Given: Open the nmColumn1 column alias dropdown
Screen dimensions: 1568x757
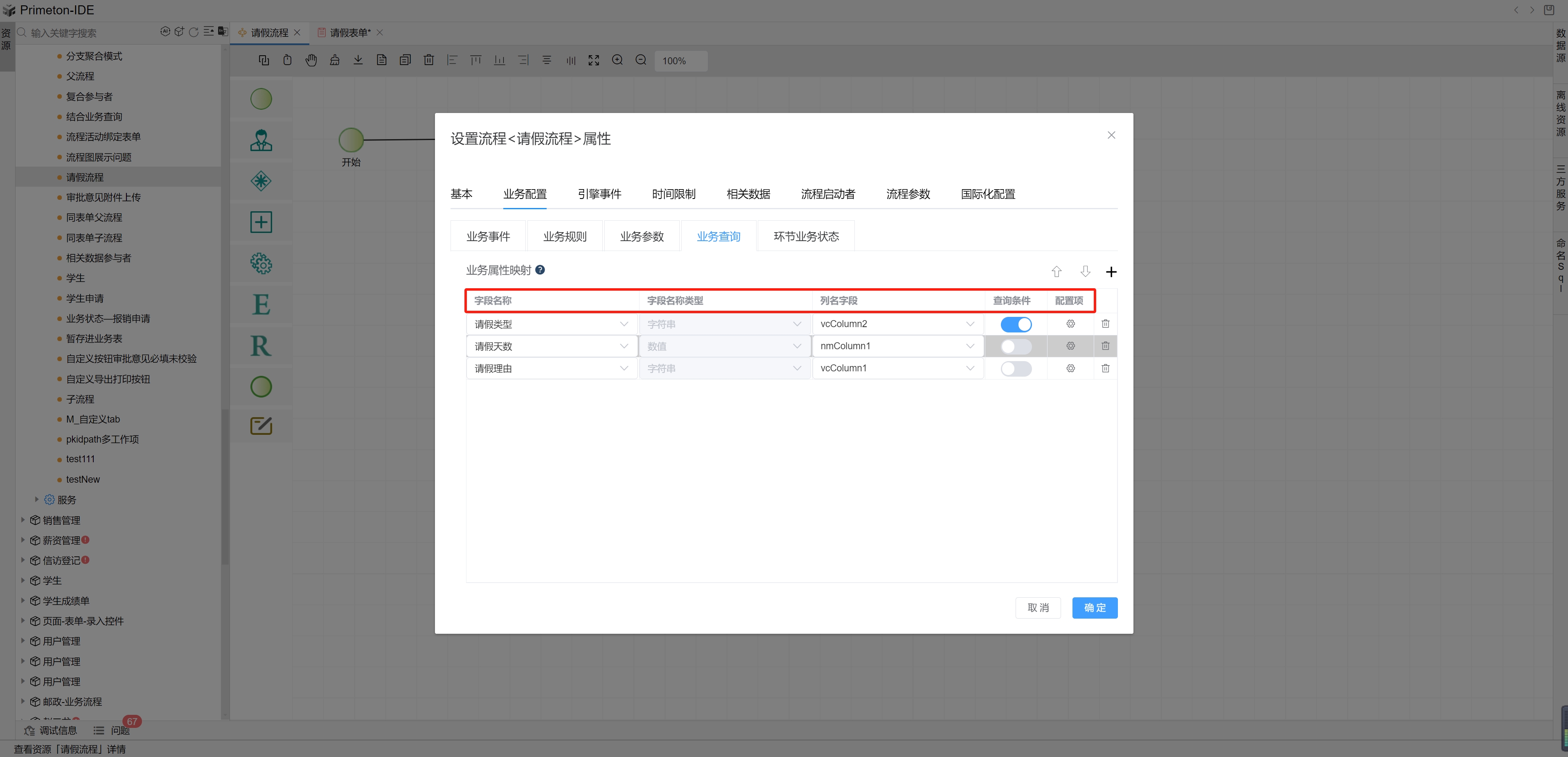Looking at the screenshot, I should (897, 346).
